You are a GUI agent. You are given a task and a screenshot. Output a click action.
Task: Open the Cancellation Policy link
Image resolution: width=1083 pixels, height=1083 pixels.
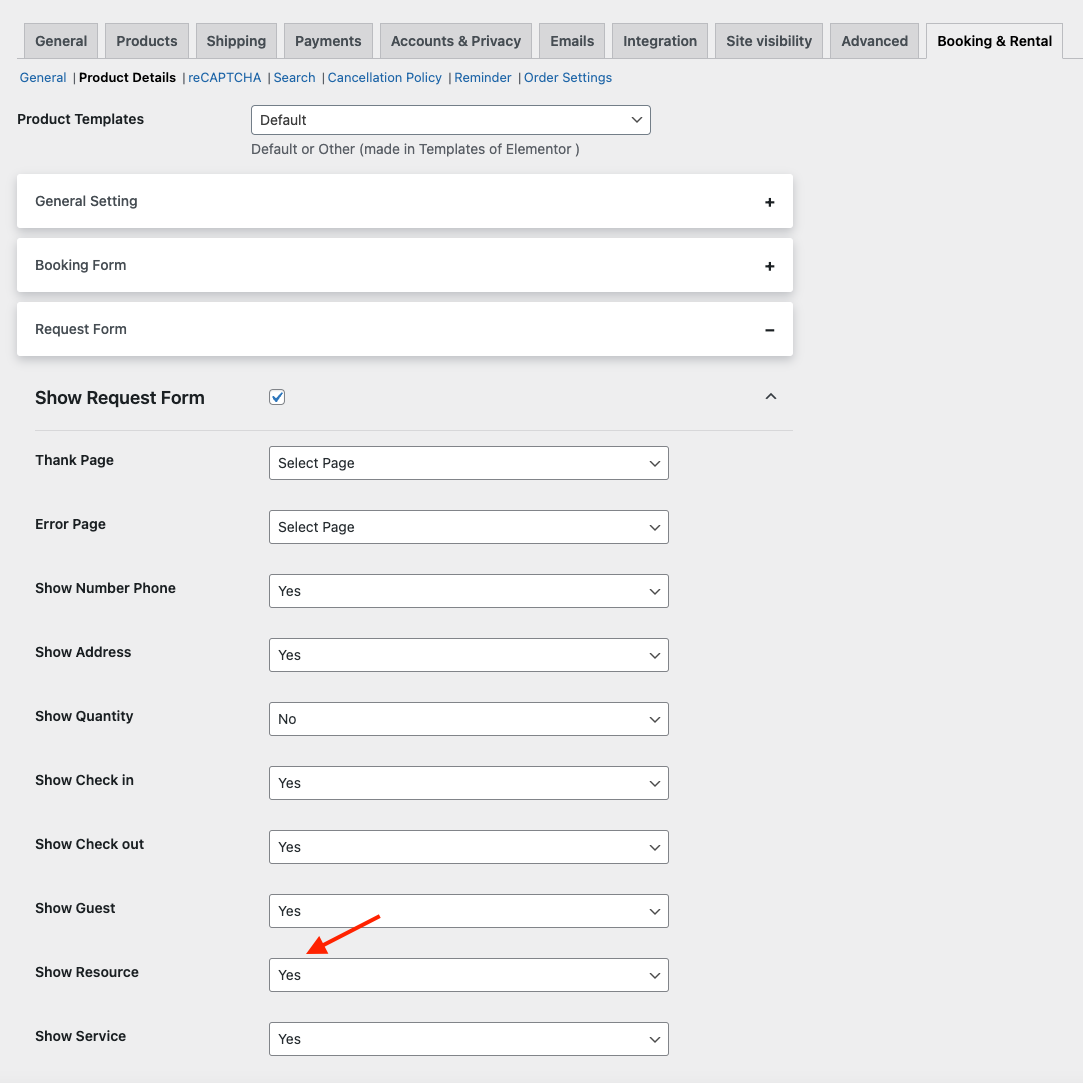[385, 77]
